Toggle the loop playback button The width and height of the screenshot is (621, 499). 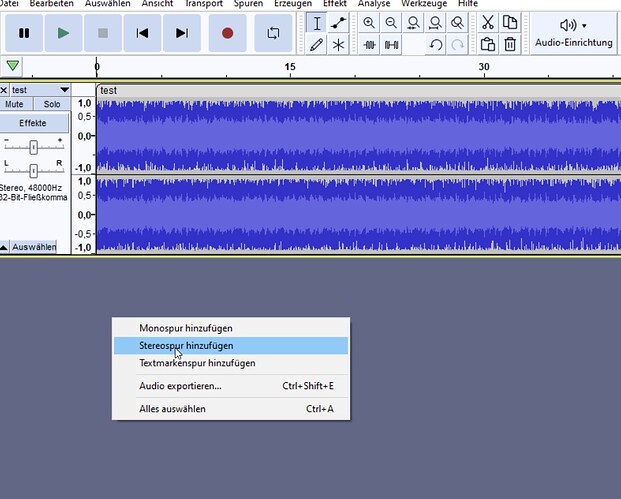pos(273,33)
